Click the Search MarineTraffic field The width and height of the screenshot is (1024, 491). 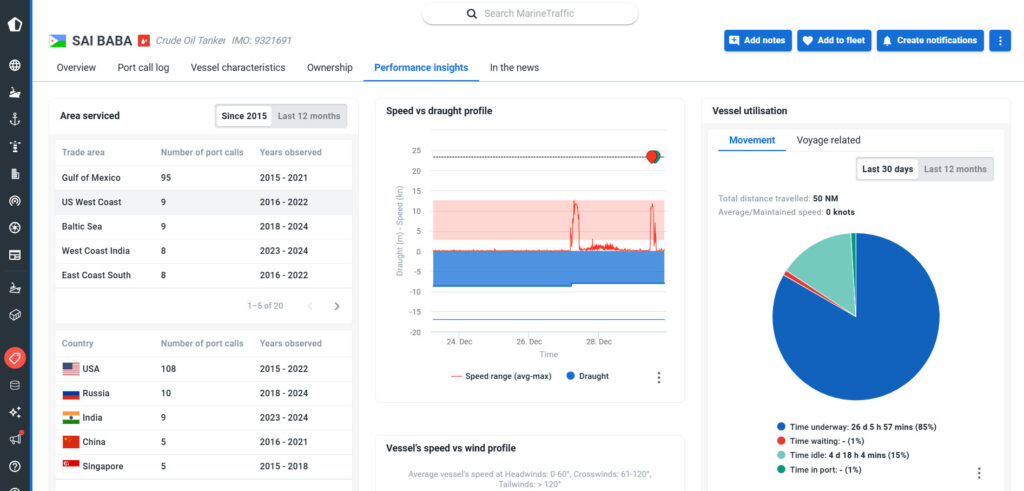530,13
